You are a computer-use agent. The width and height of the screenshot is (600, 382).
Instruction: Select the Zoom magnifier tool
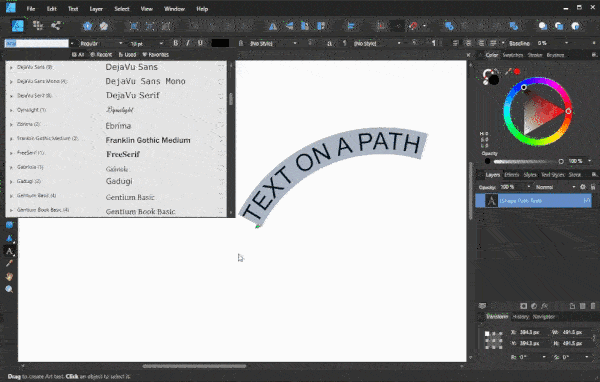[x=10, y=289]
